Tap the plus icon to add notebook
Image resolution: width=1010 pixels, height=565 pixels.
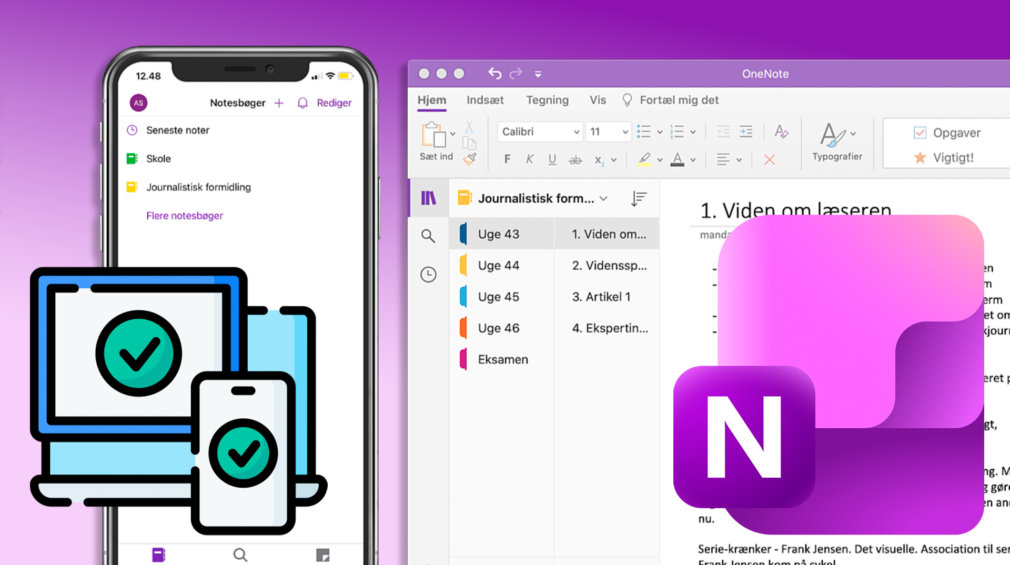[279, 103]
